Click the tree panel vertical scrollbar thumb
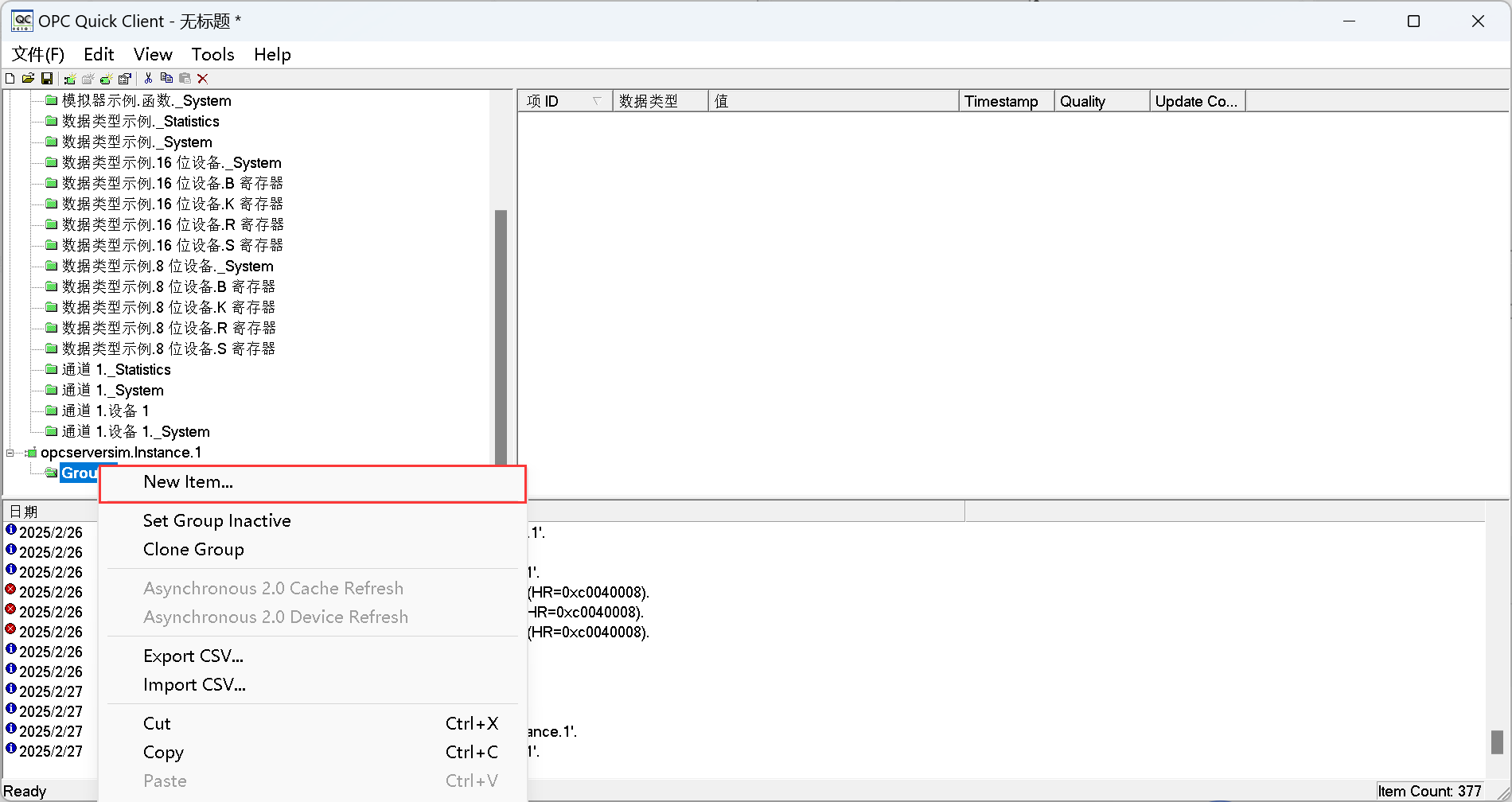Screen dimensions: 1512x802 501,334
